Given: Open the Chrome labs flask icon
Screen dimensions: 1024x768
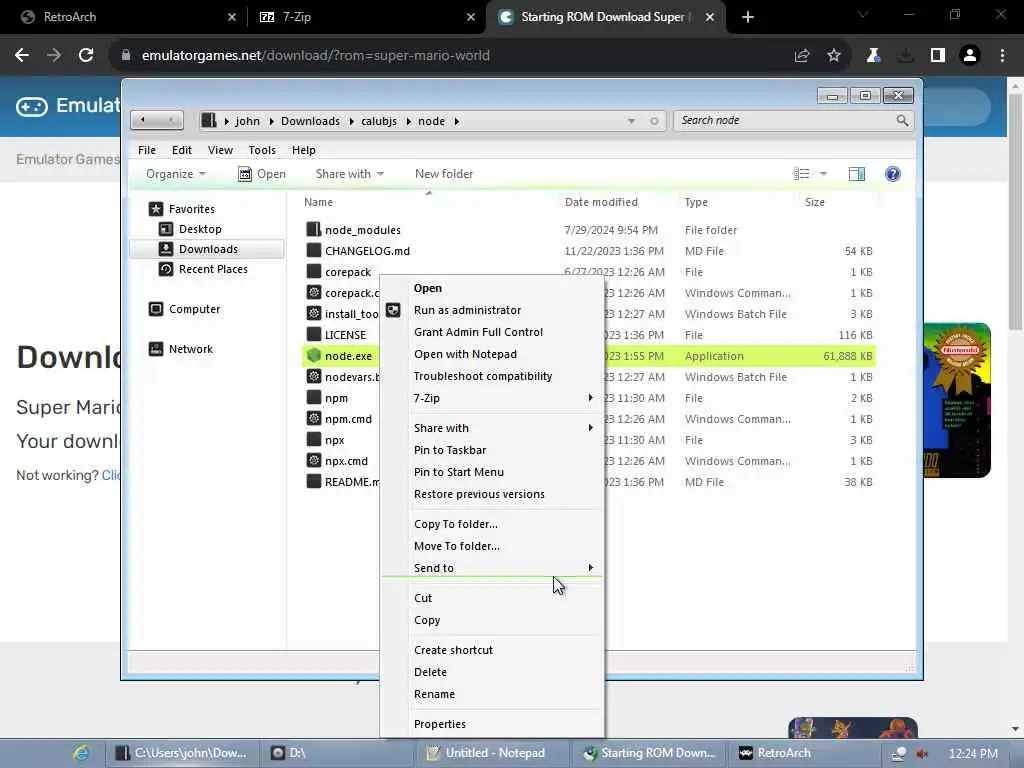Looking at the screenshot, I should (x=873, y=56).
